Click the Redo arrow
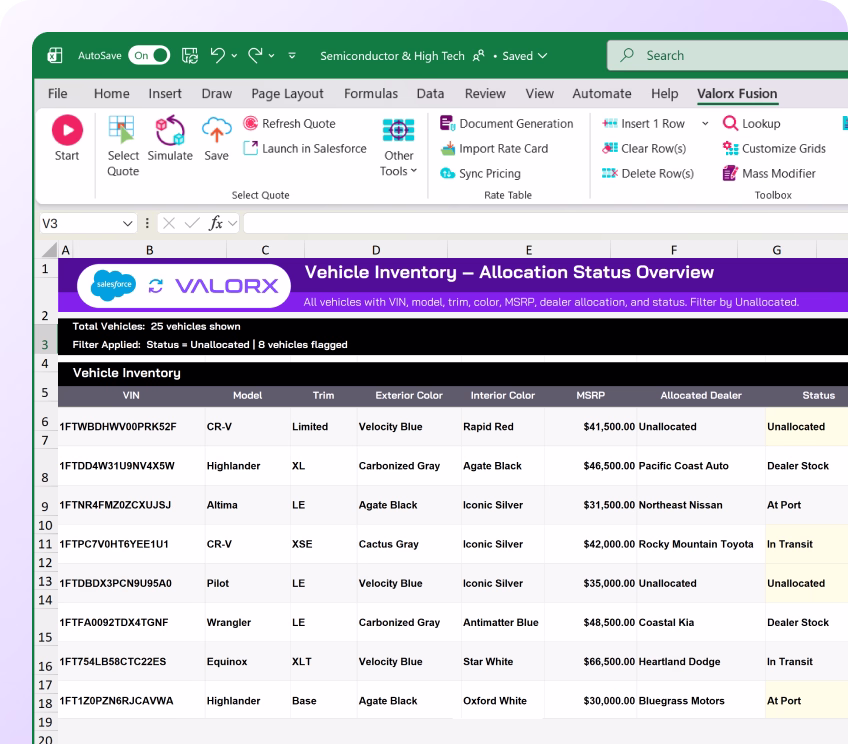The height and width of the screenshot is (744, 848). pos(255,55)
